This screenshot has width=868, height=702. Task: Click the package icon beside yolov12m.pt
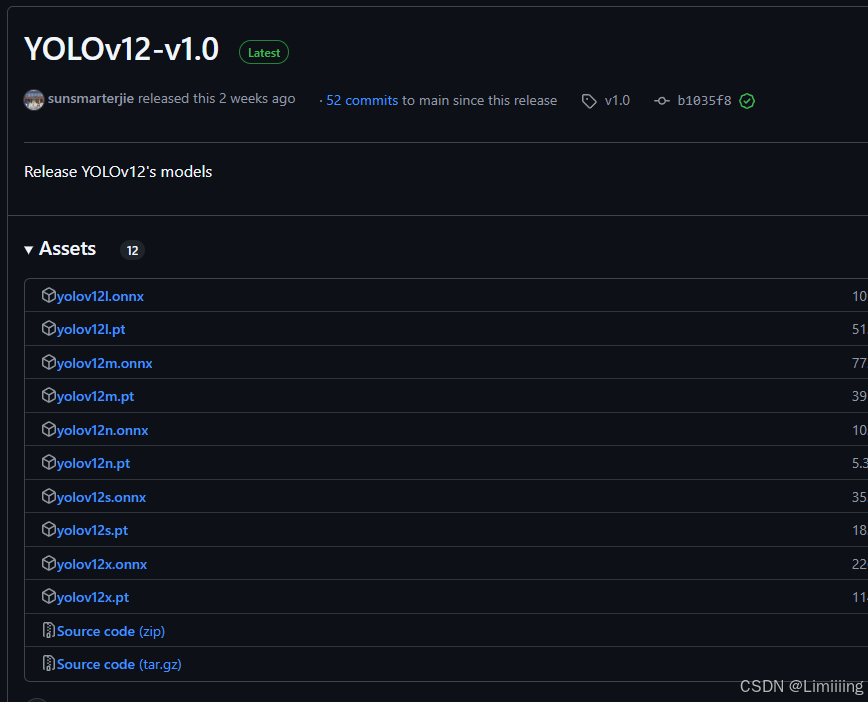[x=49, y=395]
